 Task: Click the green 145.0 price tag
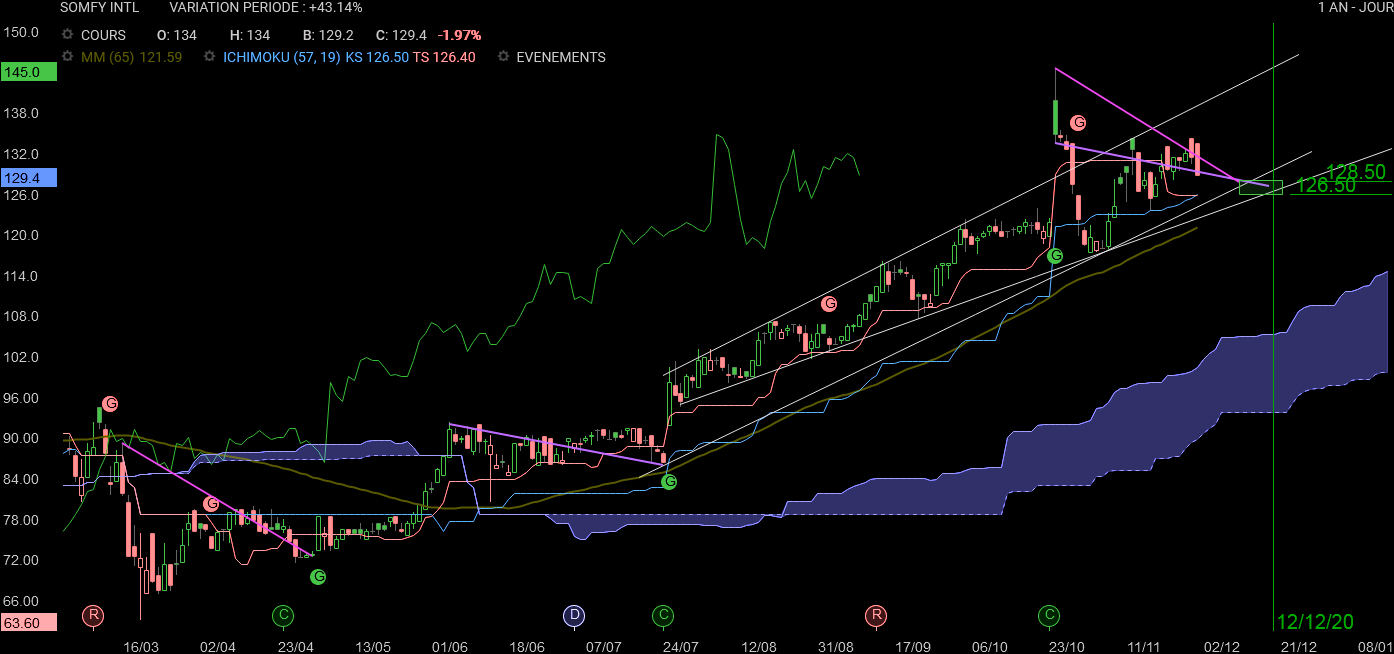[29, 73]
